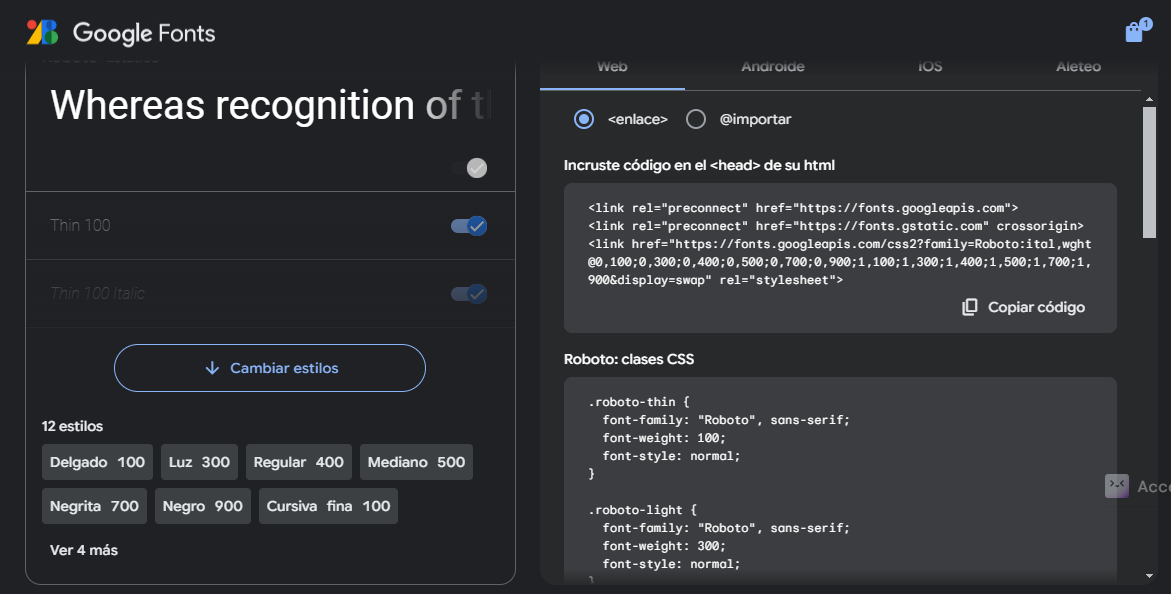Open the Cambiar estilos button
The width and height of the screenshot is (1171, 594).
coord(270,368)
